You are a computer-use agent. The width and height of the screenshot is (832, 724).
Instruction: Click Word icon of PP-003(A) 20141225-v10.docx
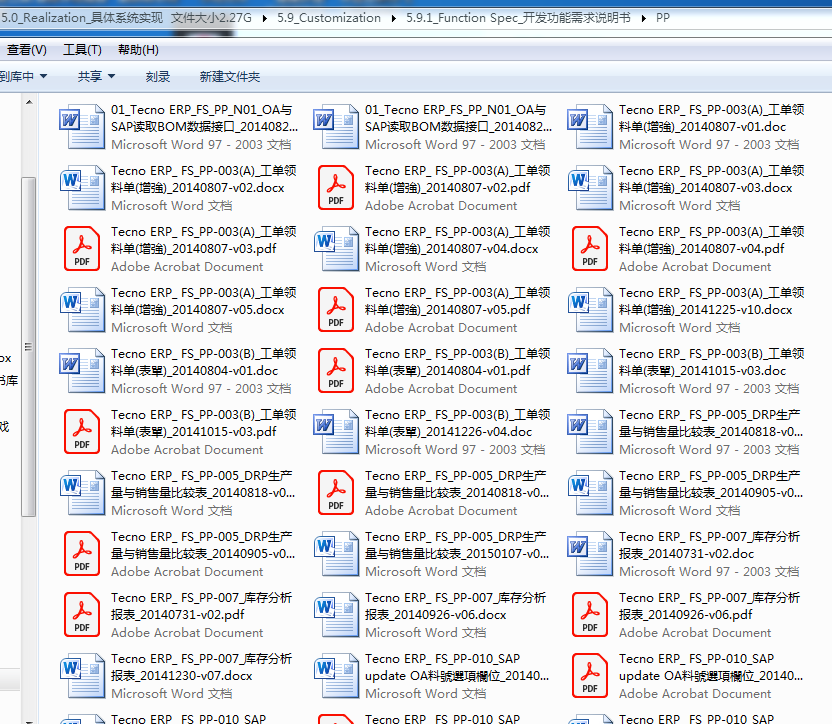[590, 309]
